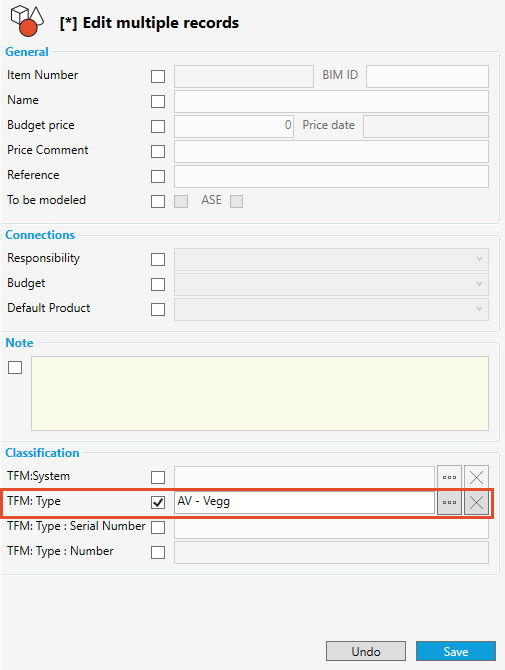Check the To be modeled checkbox

(x=158, y=201)
